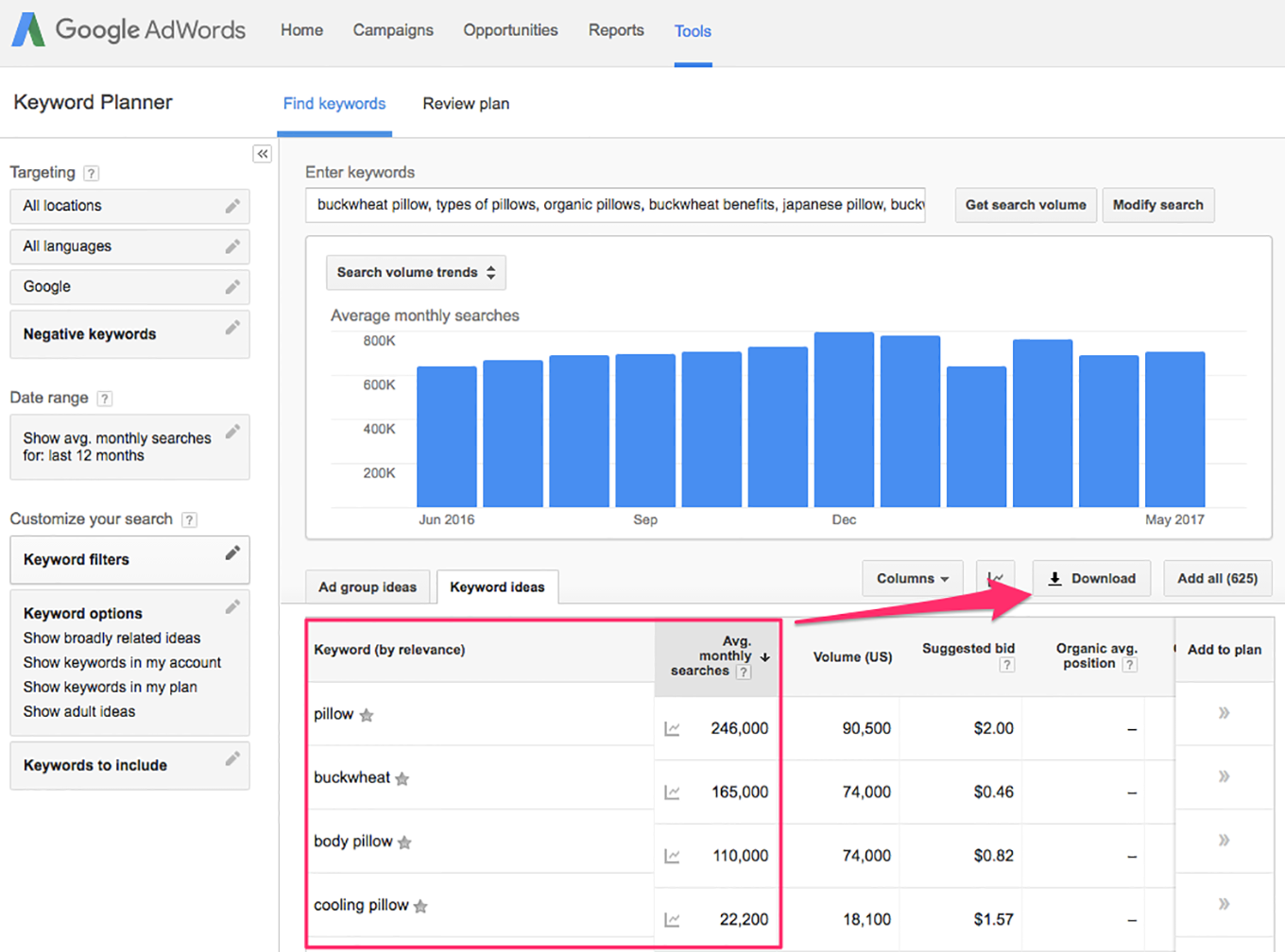Click the $0.46 suggested bid cell
Image resolution: width=1285 pixels, height=952 pixels.
pyautogui.click(x=994, y=792)
